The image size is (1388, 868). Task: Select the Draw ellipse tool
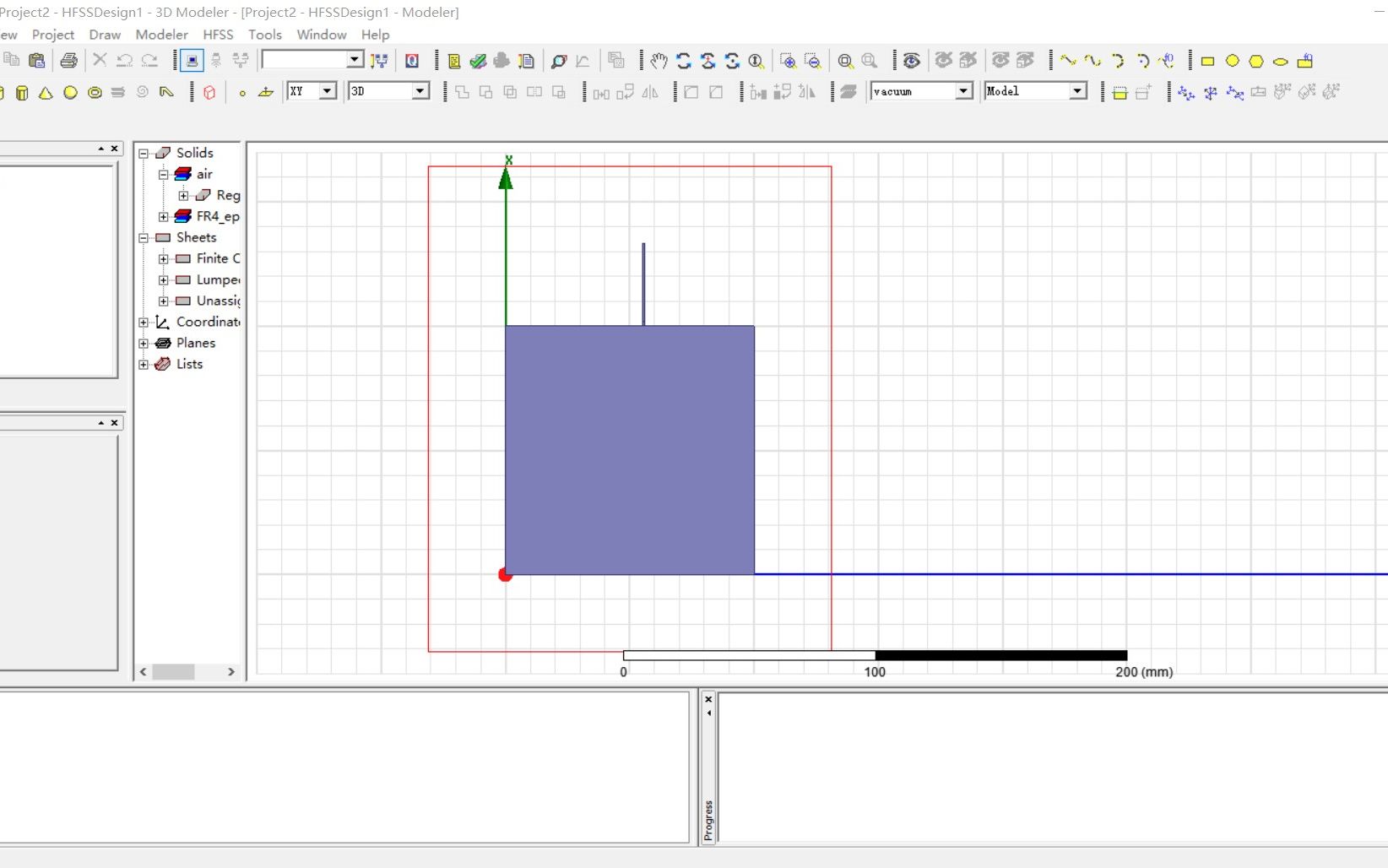point(1281,61)
